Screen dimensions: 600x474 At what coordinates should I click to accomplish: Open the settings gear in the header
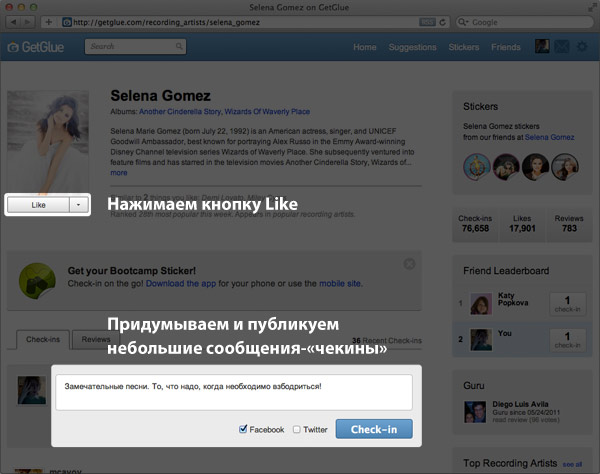pos(581,47)
